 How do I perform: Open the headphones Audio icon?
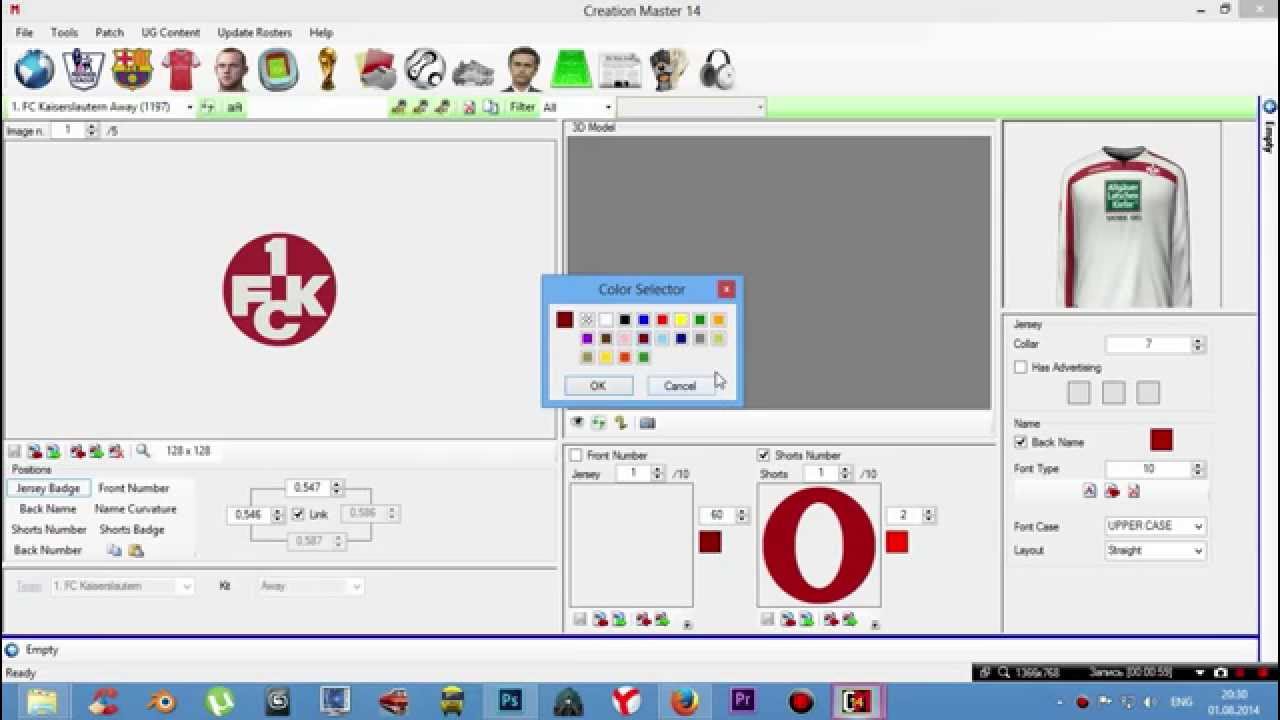[x=718, y=70]
